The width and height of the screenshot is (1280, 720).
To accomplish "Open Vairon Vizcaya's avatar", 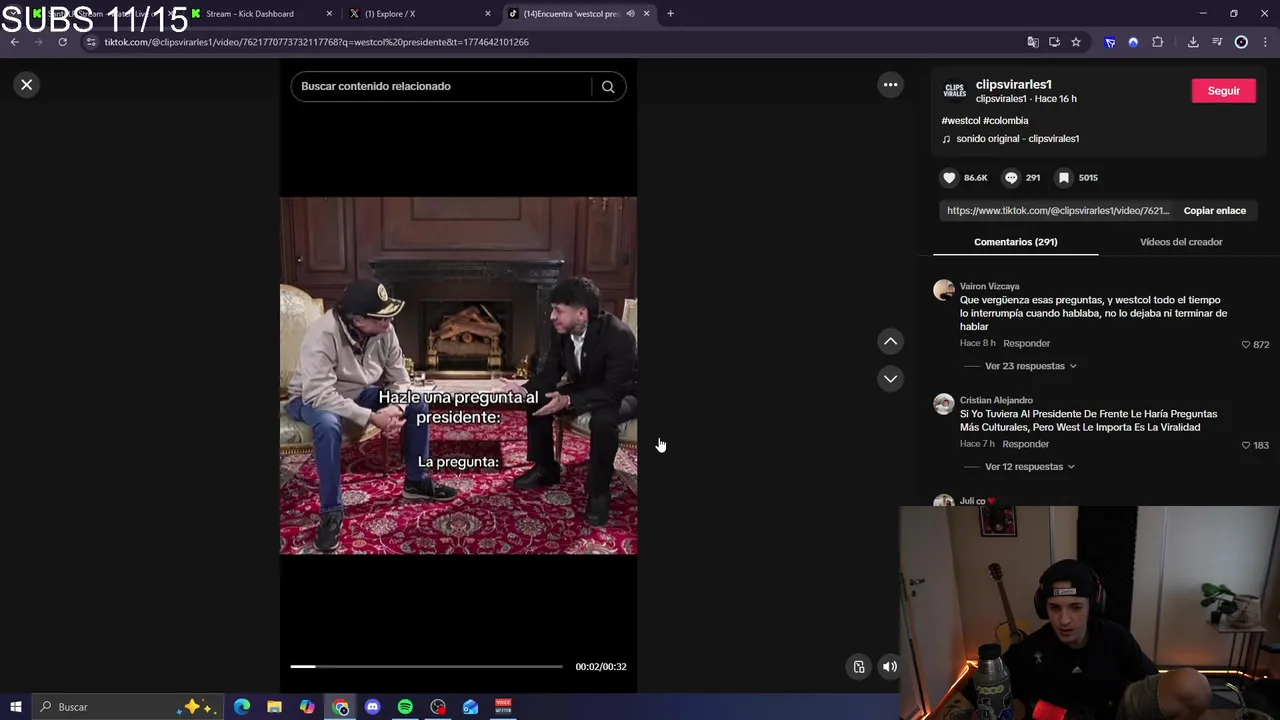I will click(x=943, y=291).
